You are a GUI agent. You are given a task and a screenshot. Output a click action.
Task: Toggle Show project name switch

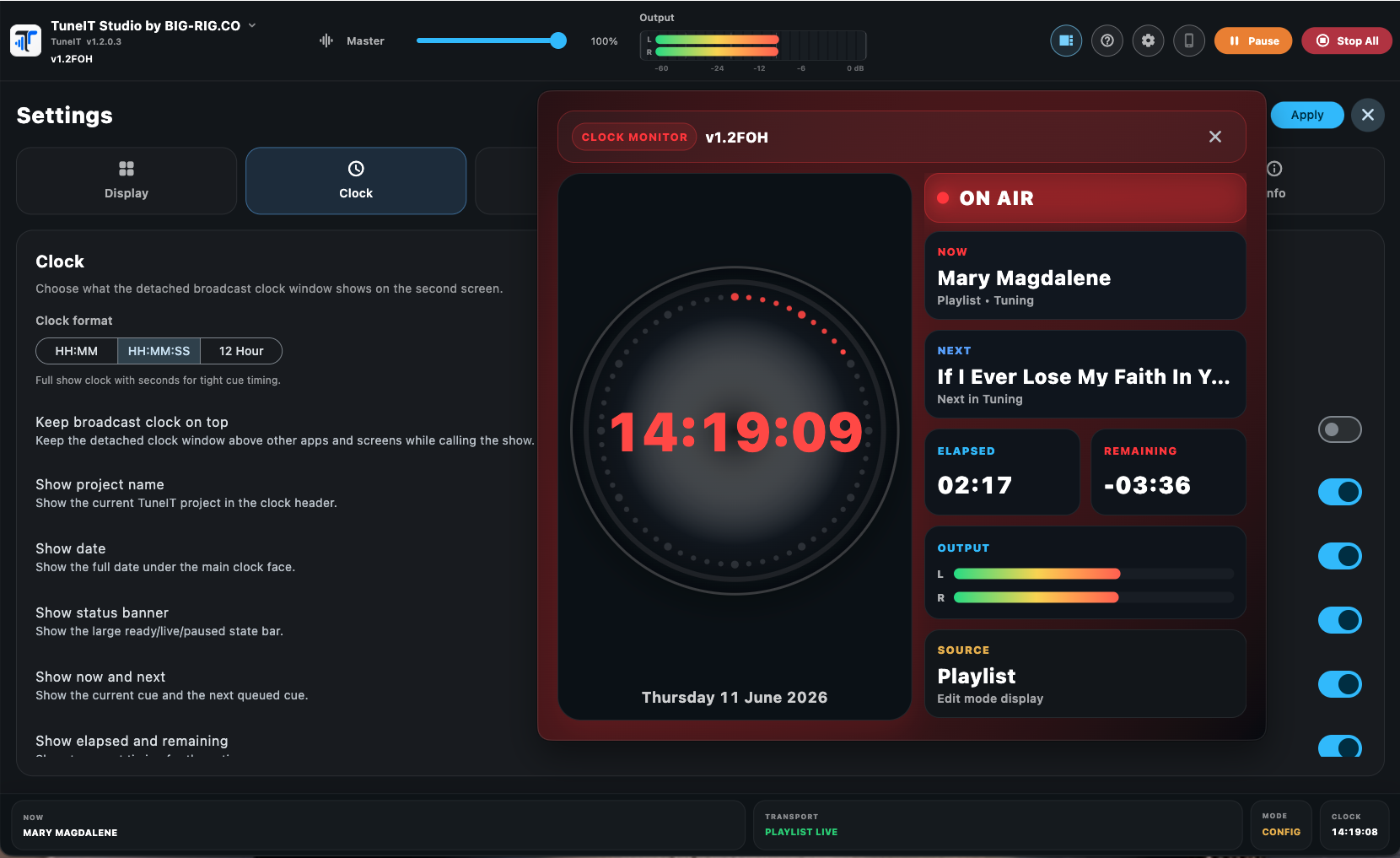[x=1340, y=492]
